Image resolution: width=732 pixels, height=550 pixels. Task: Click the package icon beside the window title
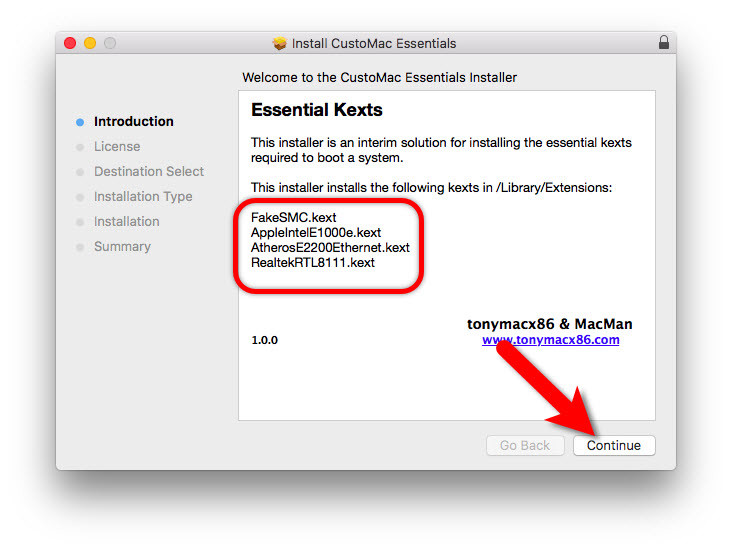280,43
